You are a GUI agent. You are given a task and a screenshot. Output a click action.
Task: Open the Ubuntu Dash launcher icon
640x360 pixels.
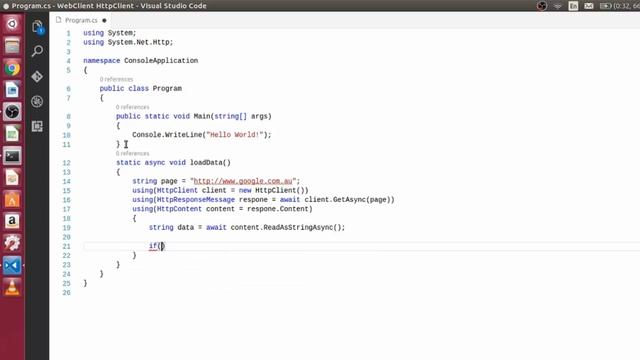[x=12, y=24]
